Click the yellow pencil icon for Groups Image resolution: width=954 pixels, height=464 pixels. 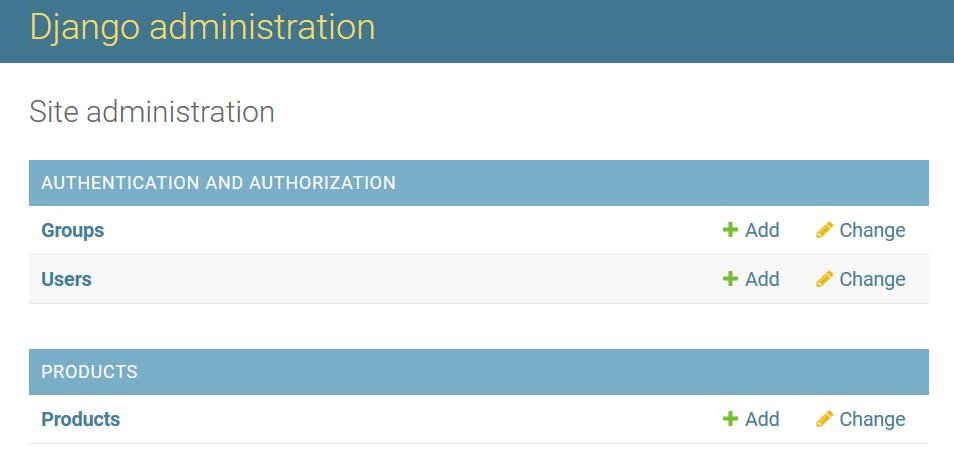pyautogui.click(x=824, y=230)
